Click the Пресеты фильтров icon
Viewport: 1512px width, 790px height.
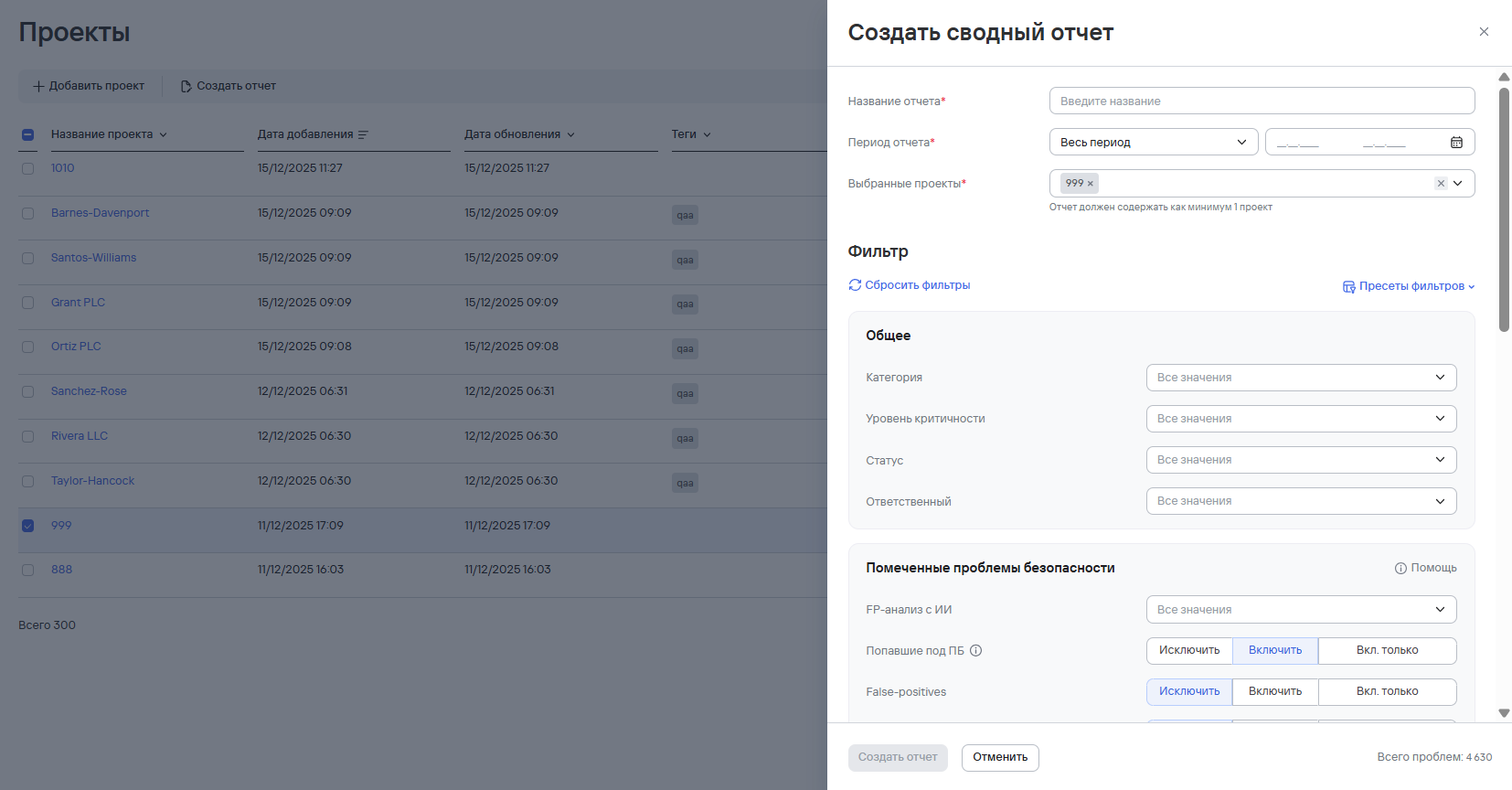[x=1348, y=286]
